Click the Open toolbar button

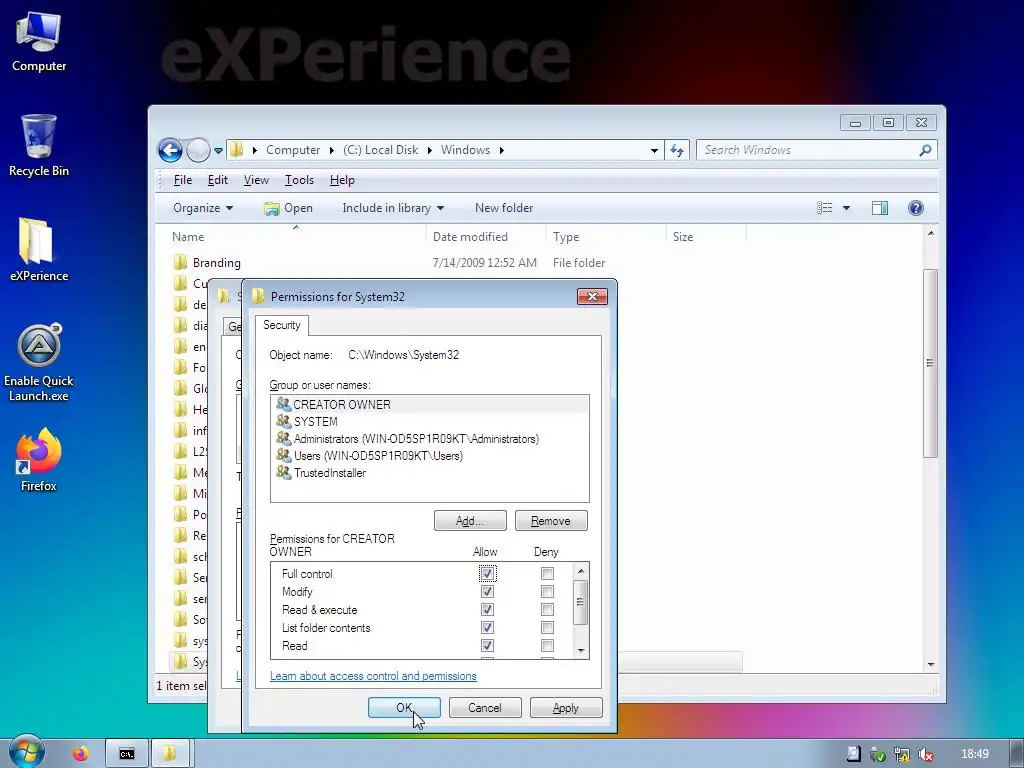click(x=289, y=208)
